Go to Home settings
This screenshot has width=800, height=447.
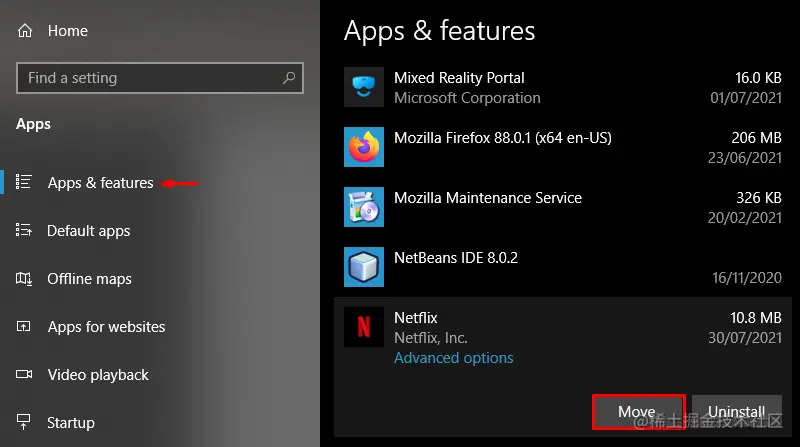tap(68, 31)
